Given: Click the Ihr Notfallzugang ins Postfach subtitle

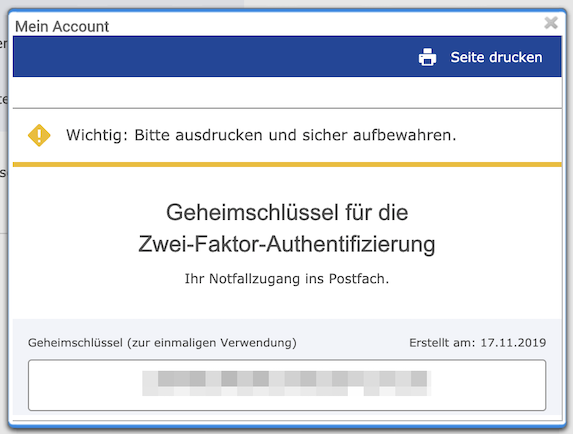Looking at the screenshot, I should click(x=287, y=279).
